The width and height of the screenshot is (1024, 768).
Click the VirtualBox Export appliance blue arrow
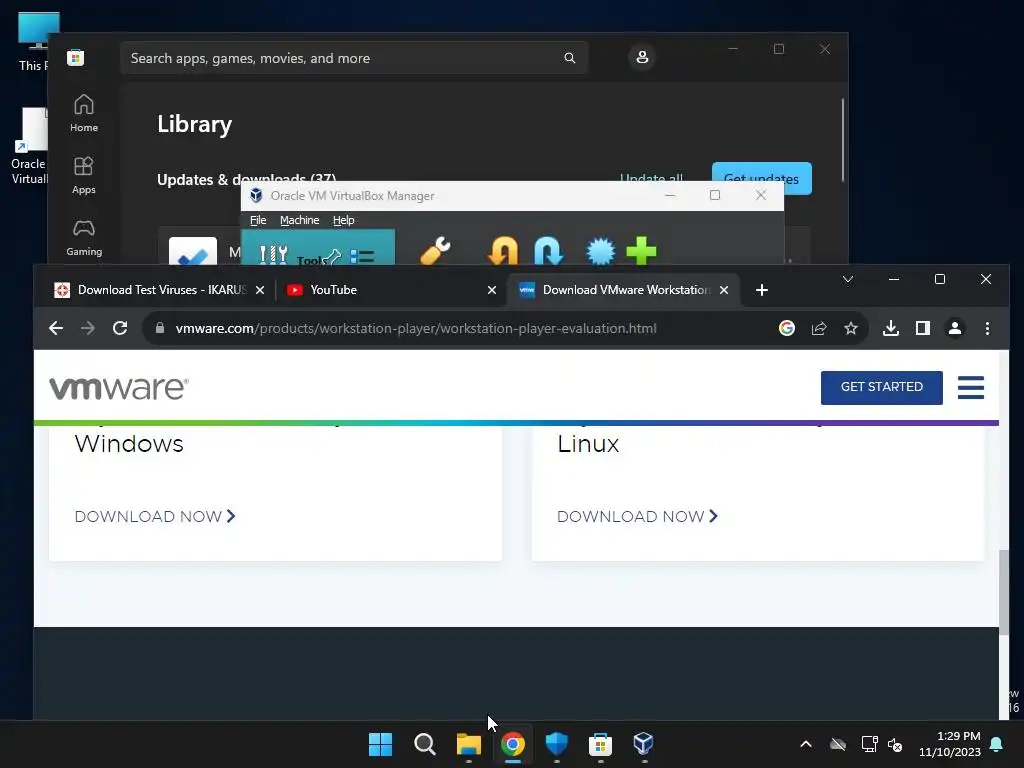(x=548, y=251)
